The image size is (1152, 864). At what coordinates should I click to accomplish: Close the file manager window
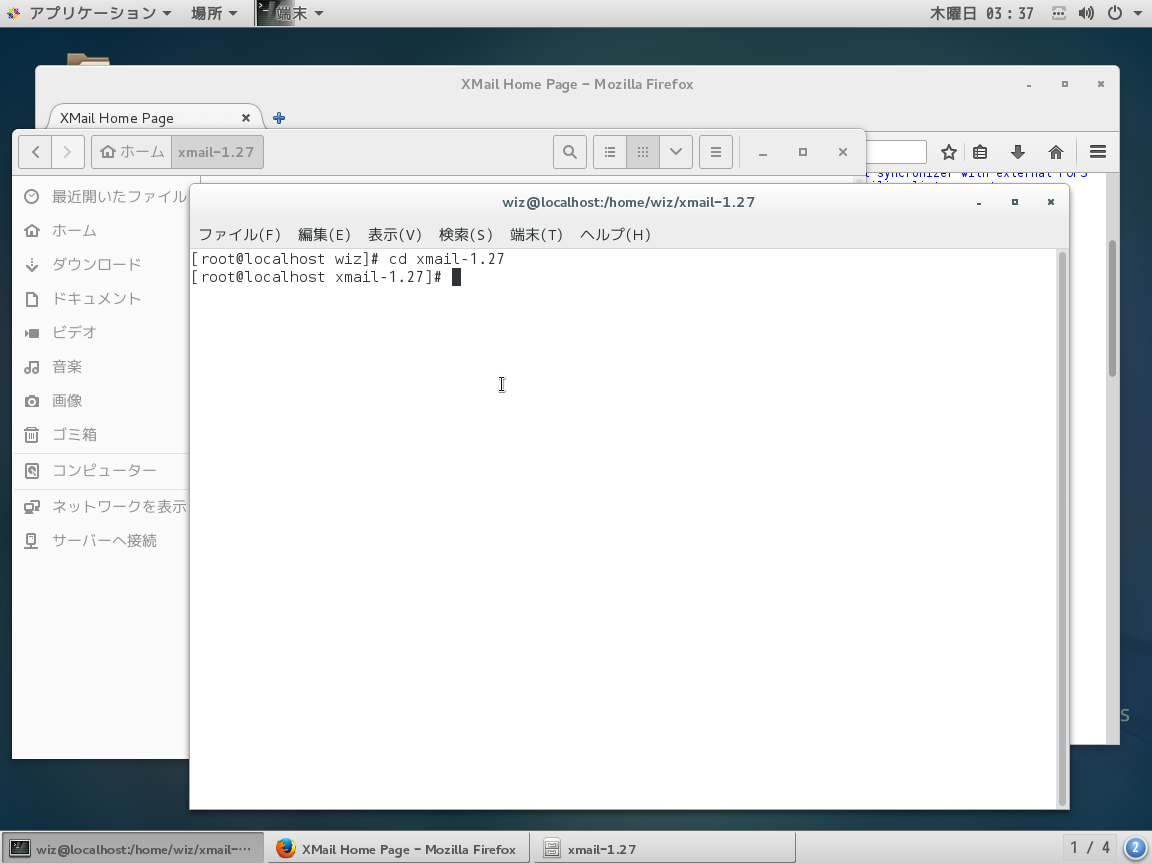[x=843, y=152]
